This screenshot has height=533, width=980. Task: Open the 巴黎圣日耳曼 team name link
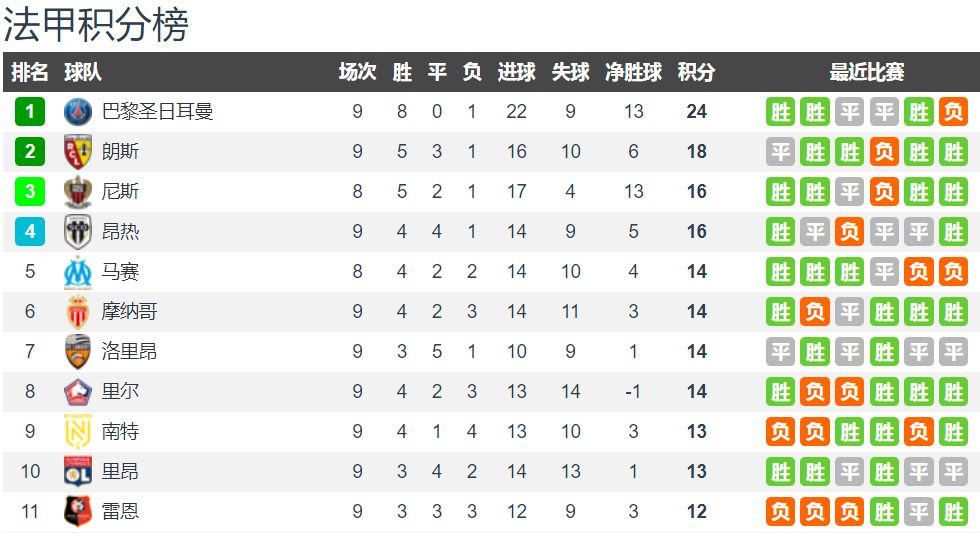coord(157,112)
